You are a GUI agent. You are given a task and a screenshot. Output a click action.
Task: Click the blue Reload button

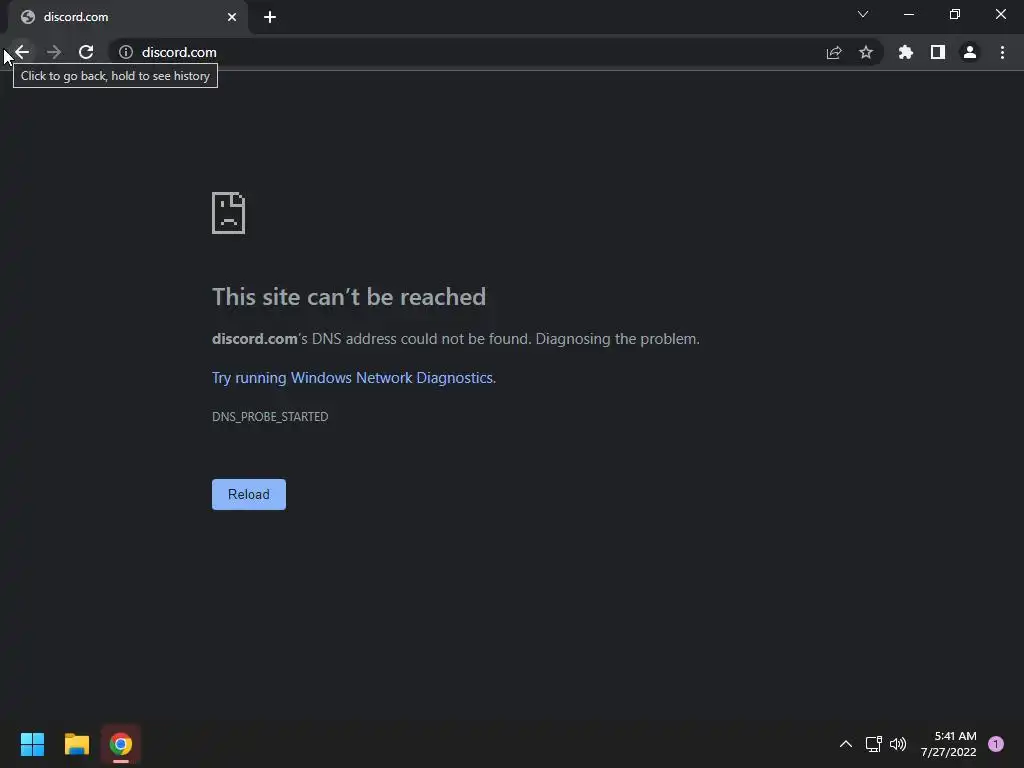coord(249,494)
